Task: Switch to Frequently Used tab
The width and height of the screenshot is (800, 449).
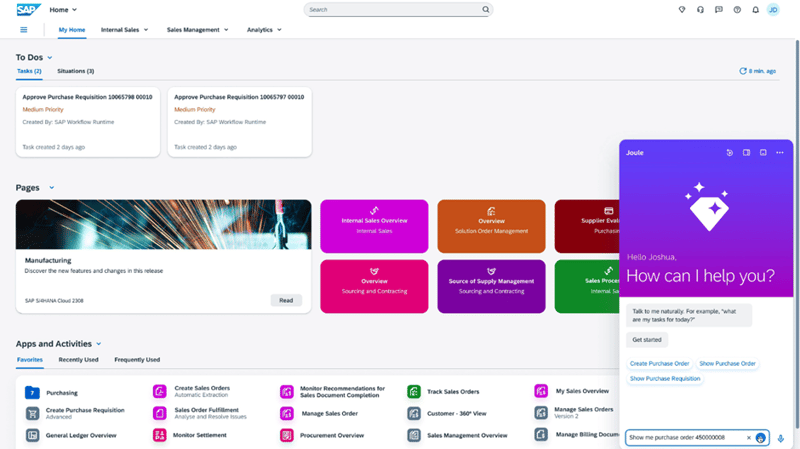Action: coord(137,360)
